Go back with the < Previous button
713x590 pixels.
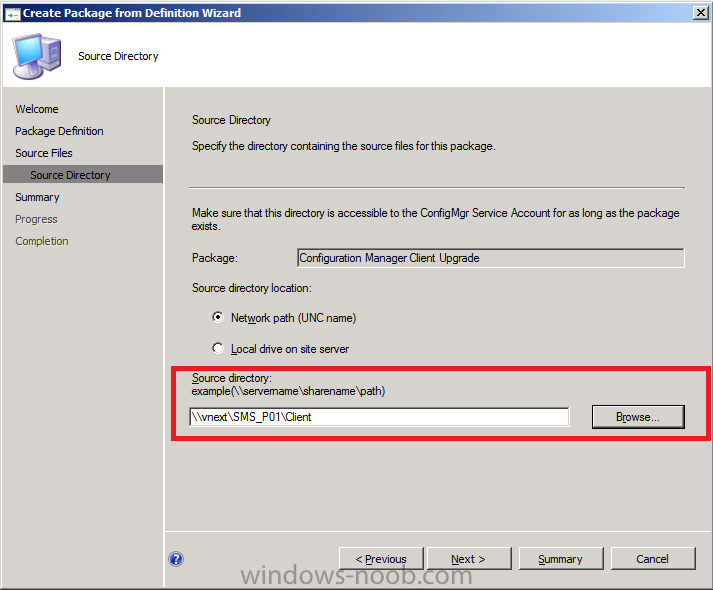click(x=381, y=559)
